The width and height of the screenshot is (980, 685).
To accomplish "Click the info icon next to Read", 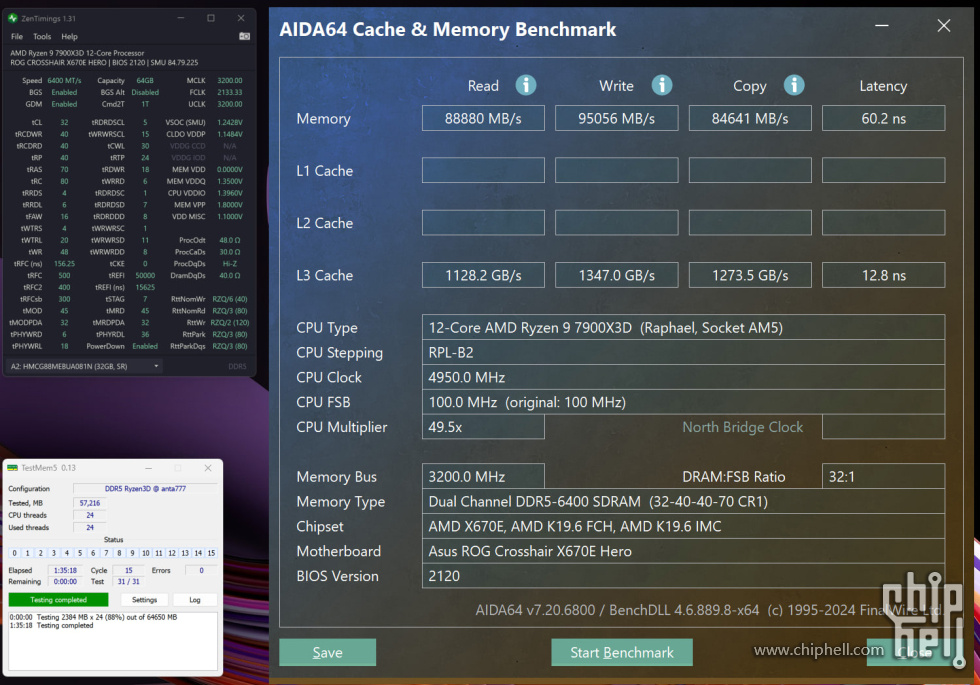I will coord(526,85).
